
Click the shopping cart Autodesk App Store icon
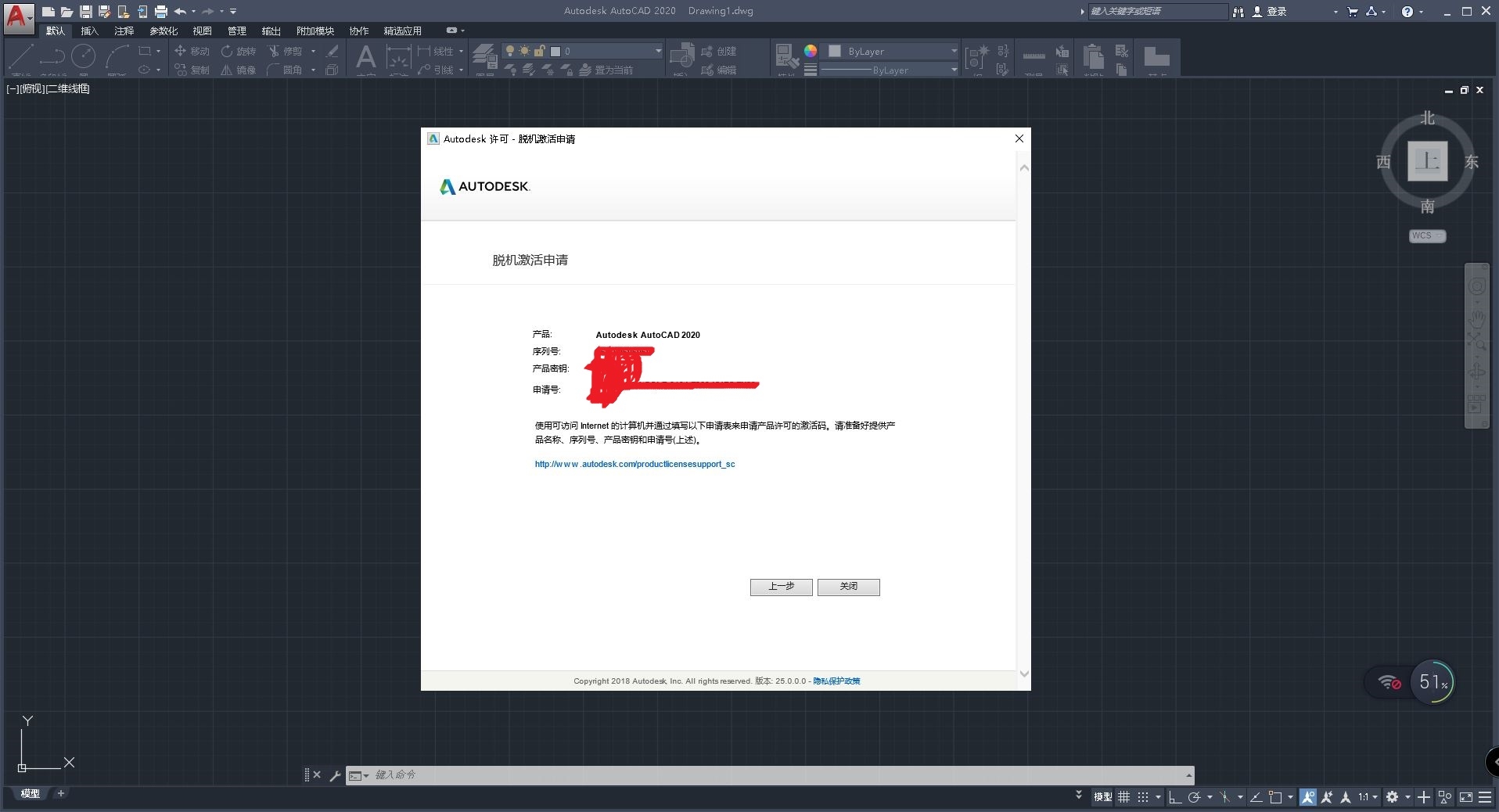pyautogui.click(x=1352, y=12)
